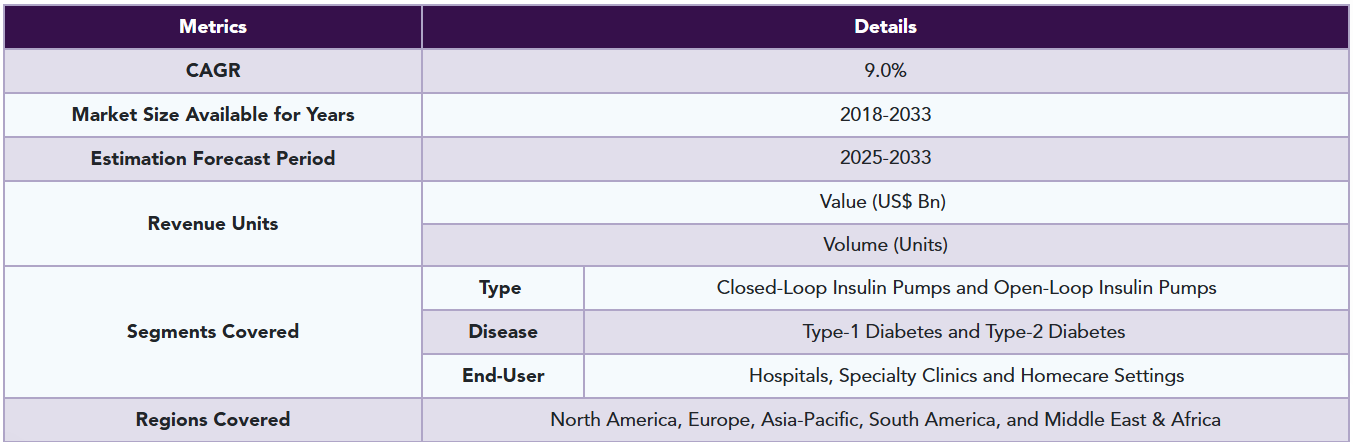
Task: Click the North America, Europe regions list
Action: pyautogui.click(x=885, y=420)
